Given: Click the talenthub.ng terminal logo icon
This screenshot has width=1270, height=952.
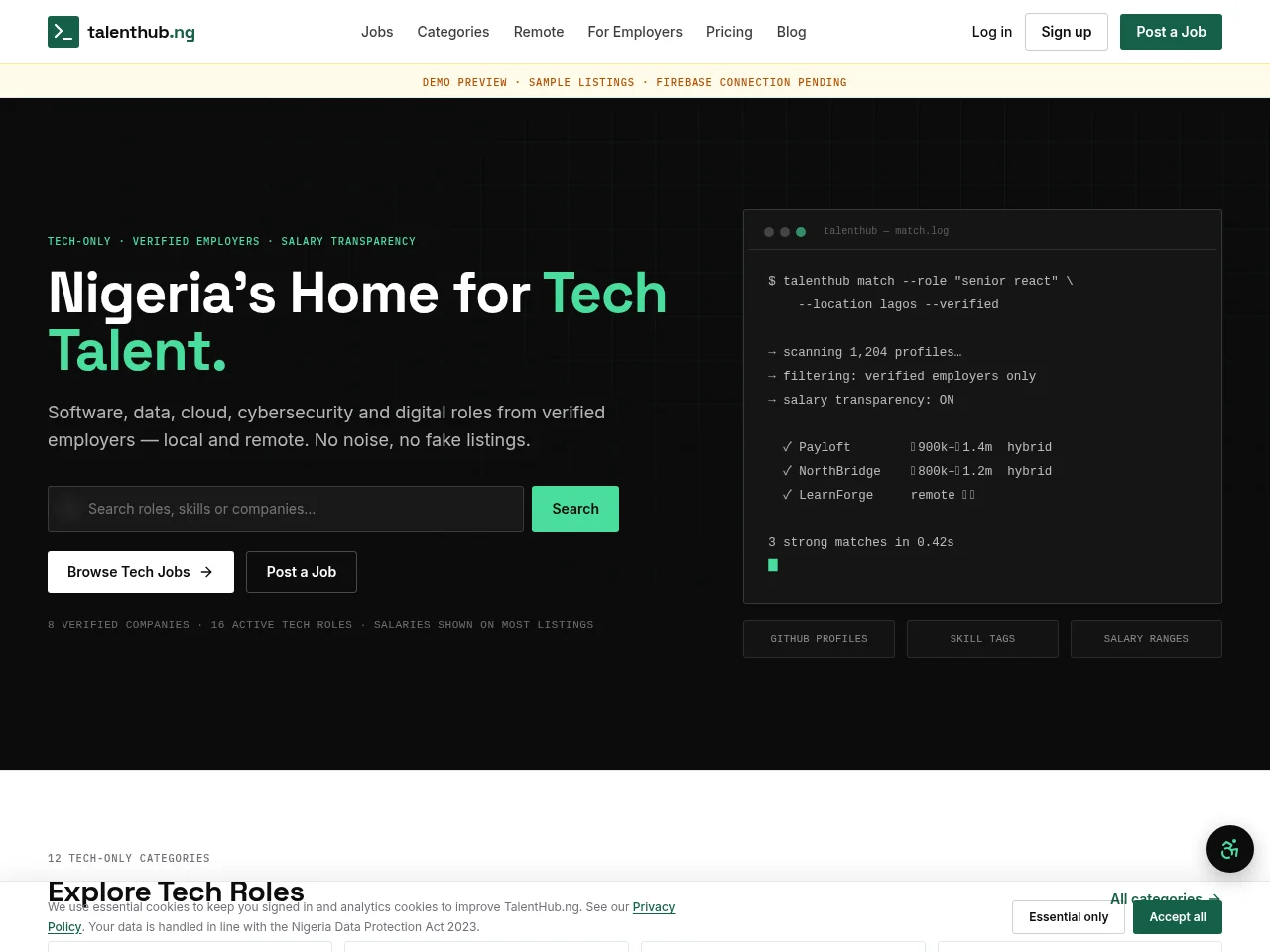Looking at the screenshot, I should click(x=63, y=32).
